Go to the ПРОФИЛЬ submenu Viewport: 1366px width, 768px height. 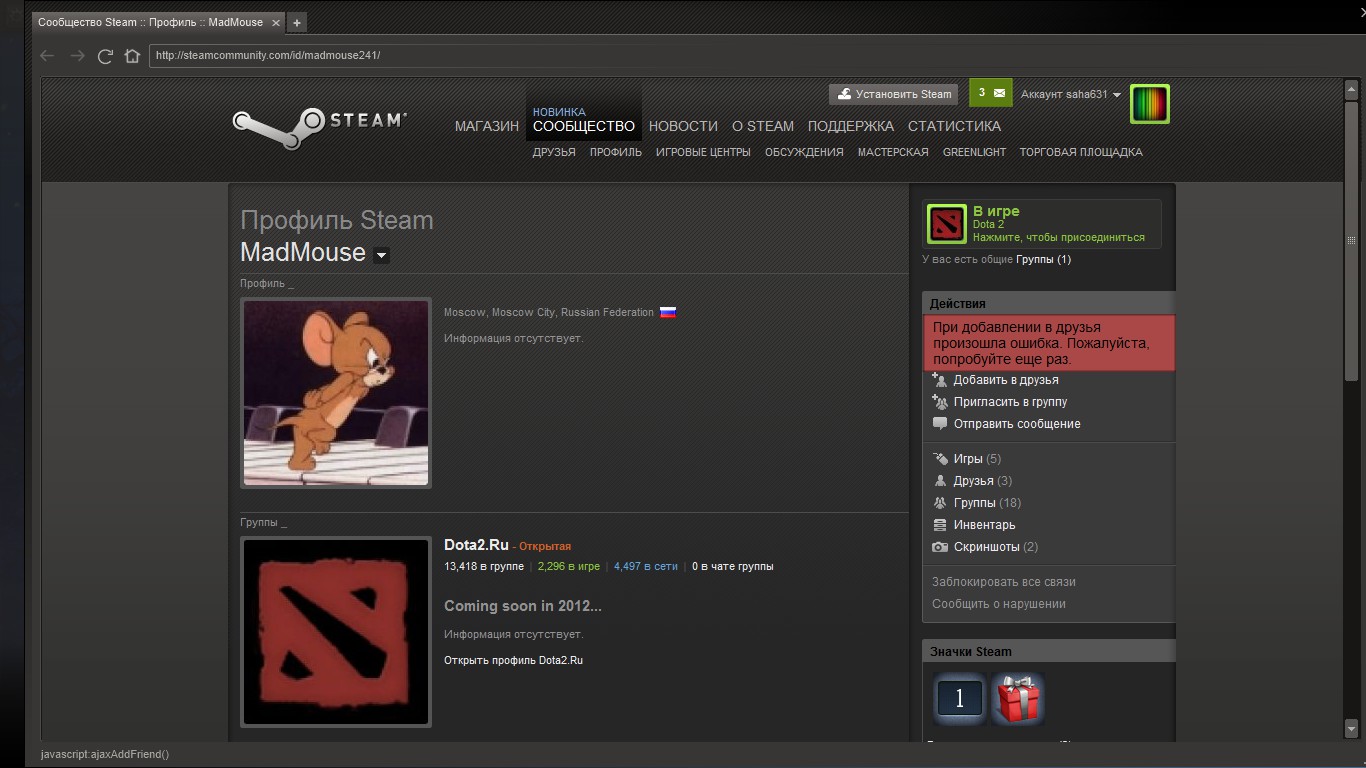[x=616, y=152]
